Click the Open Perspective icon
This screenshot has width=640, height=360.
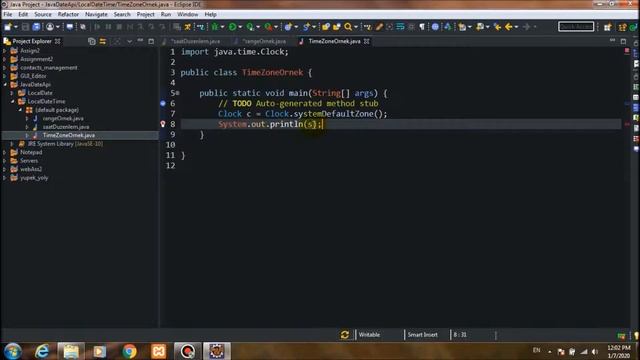pos(608,27)
